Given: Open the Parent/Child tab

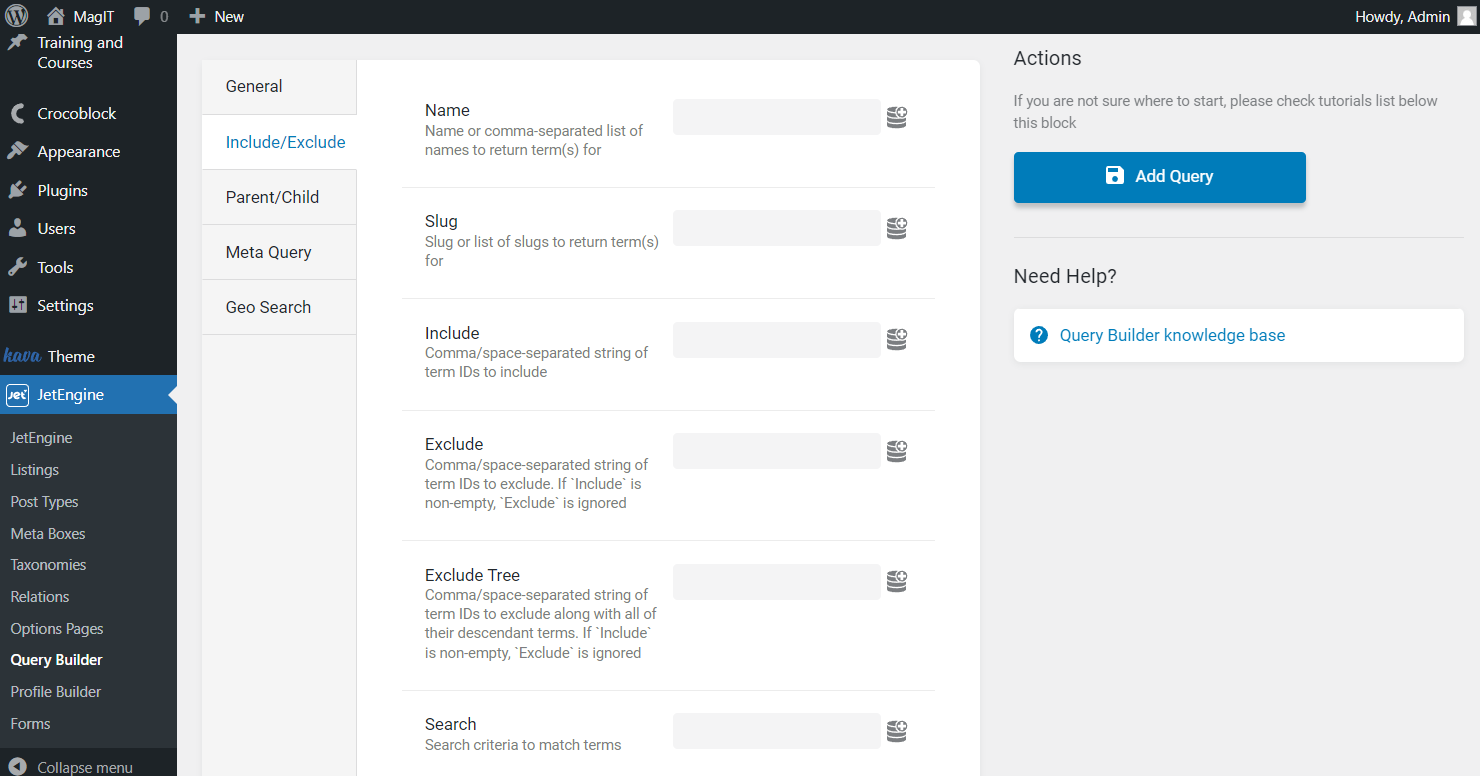Looking at the screenshot, I should tap(279, 197).
